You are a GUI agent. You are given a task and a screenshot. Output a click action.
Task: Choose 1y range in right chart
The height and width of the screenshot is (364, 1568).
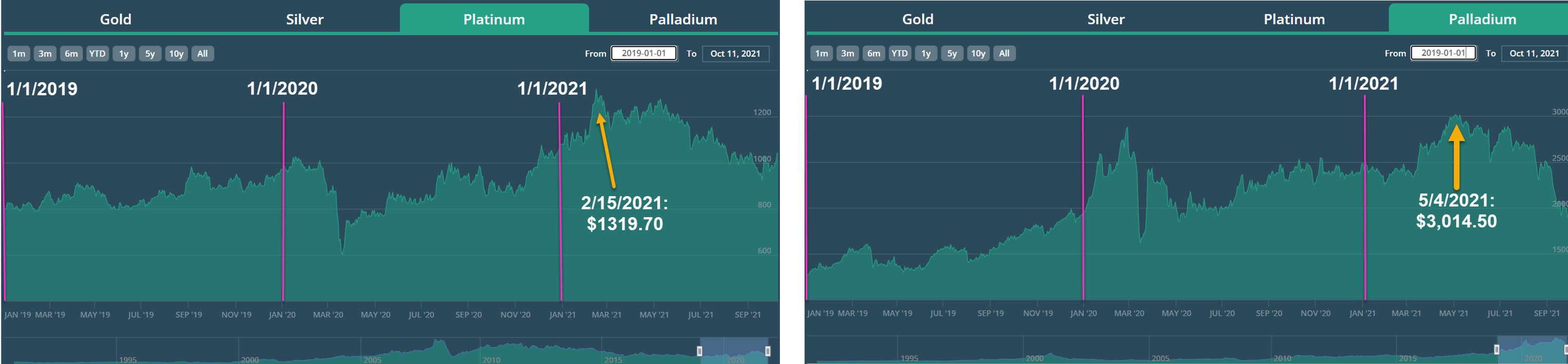tap(926, 53)
